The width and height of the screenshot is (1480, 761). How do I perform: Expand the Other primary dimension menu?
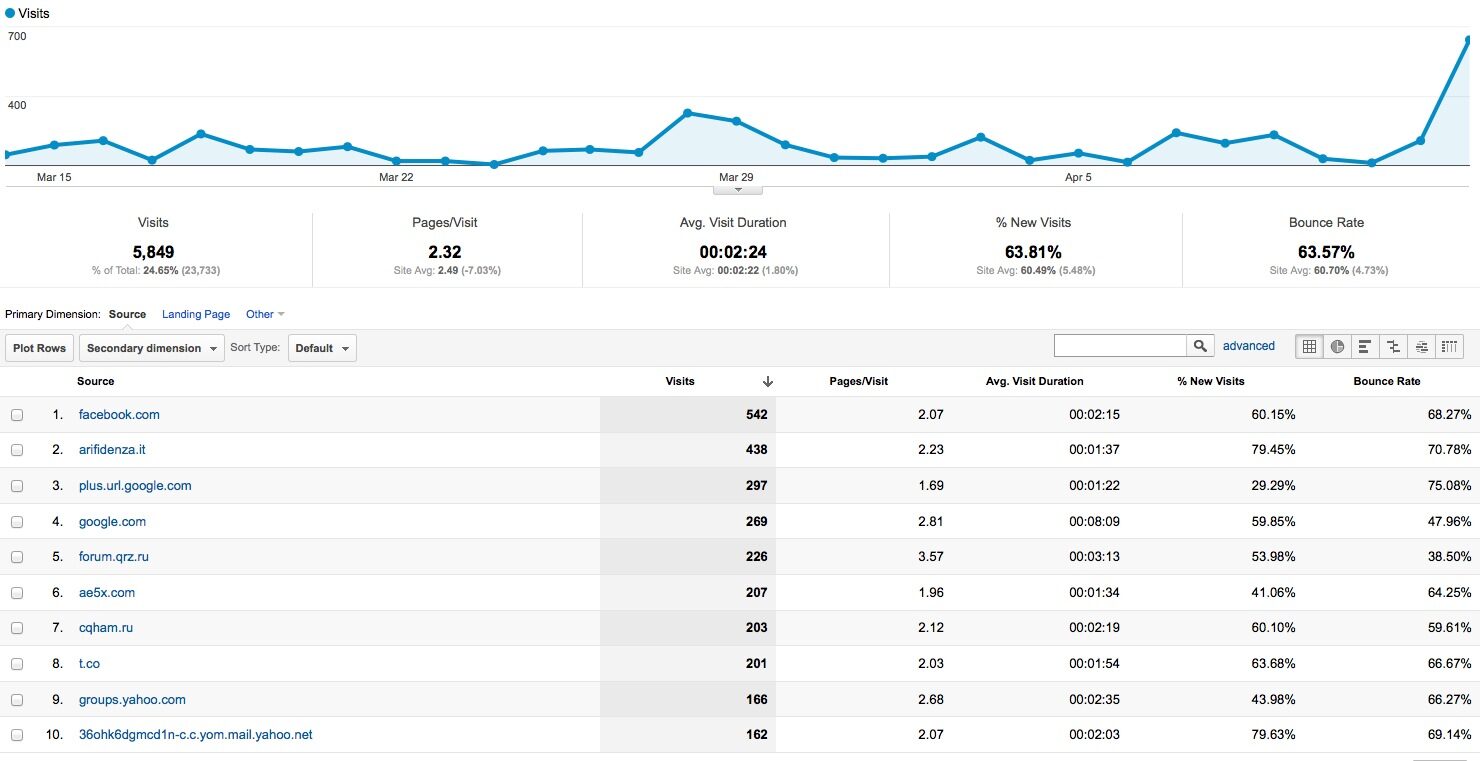point(265,314)
